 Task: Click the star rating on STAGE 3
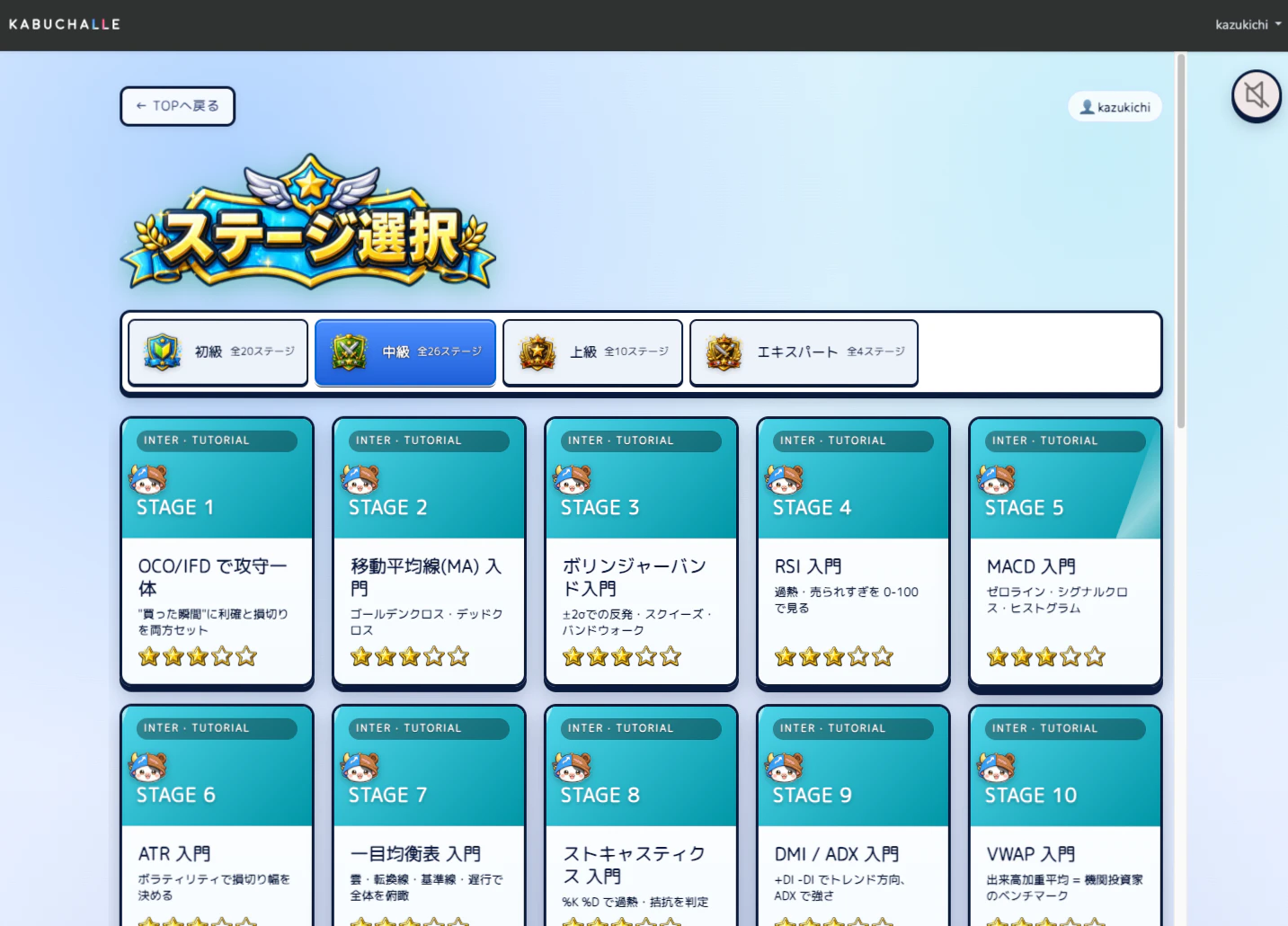[622, 657]
